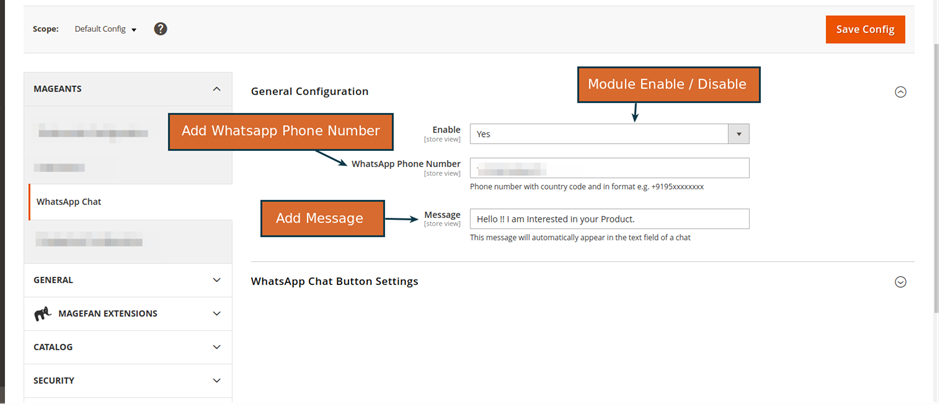Open the Enable Yes/No dropdown

point(609,134)
